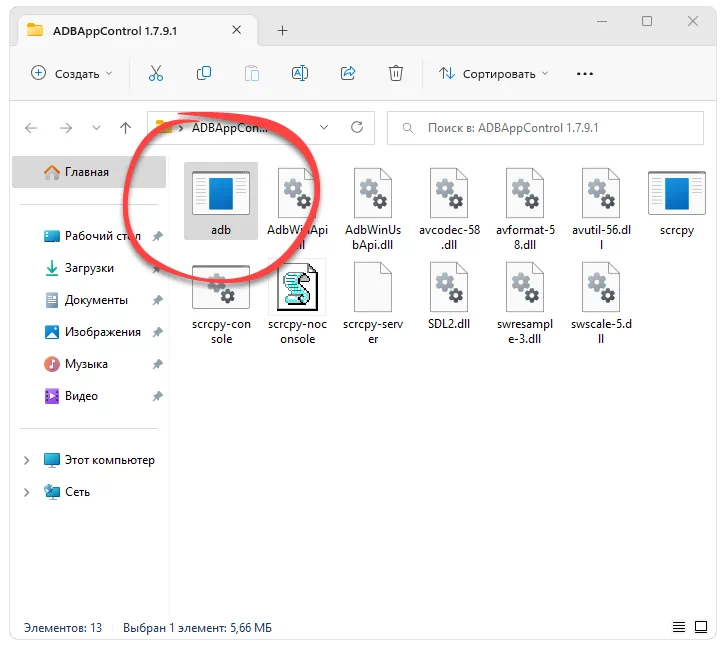Screen dimensions: 720x647
Task: Select the scrcpy application file
Action: (677, 203)
